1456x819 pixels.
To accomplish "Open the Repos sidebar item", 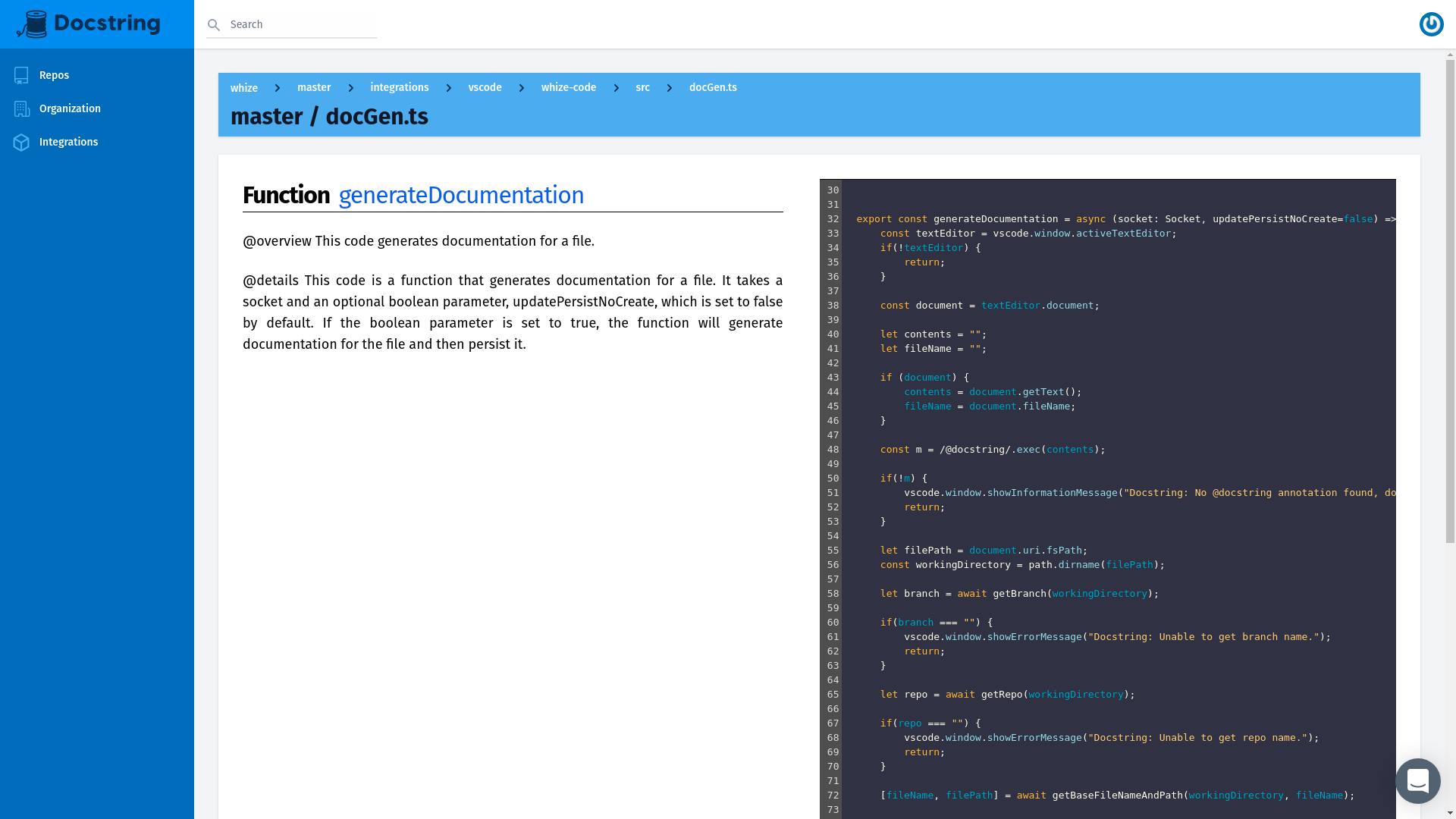I will [x=97, y=75].
